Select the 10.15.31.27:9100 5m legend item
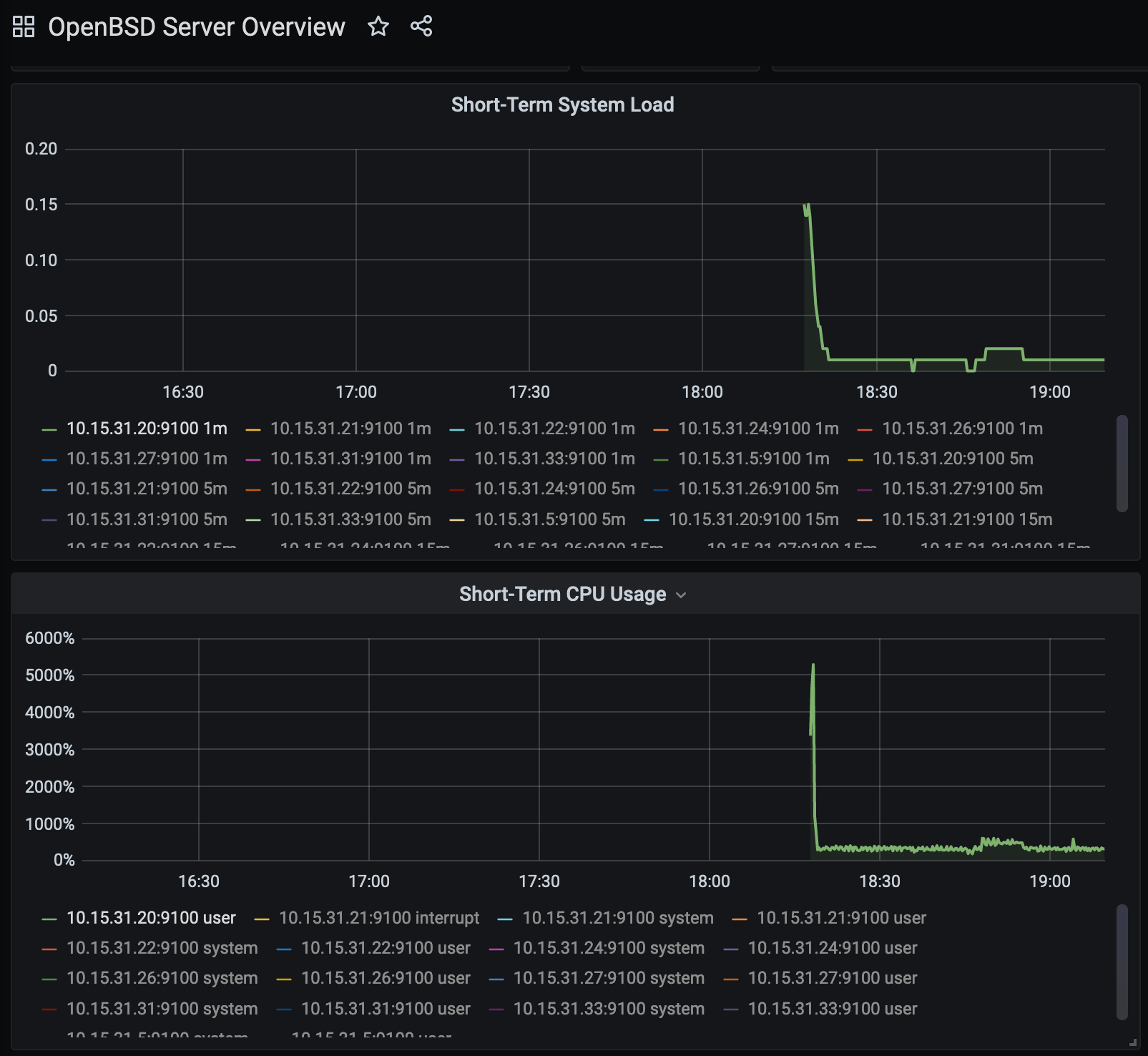1148x1056 pixels. click(x=962, y=488)
